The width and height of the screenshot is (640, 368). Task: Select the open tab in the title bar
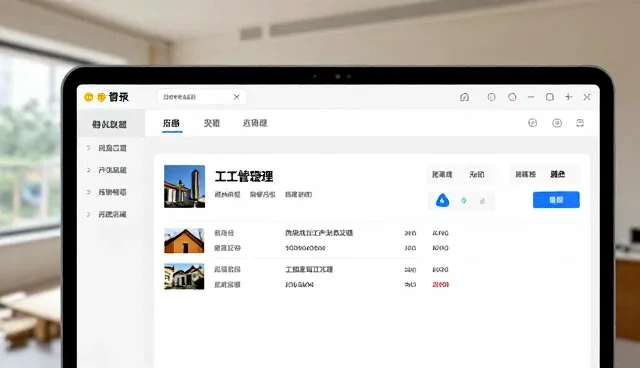pyautogui.click(x=202, y=97)
